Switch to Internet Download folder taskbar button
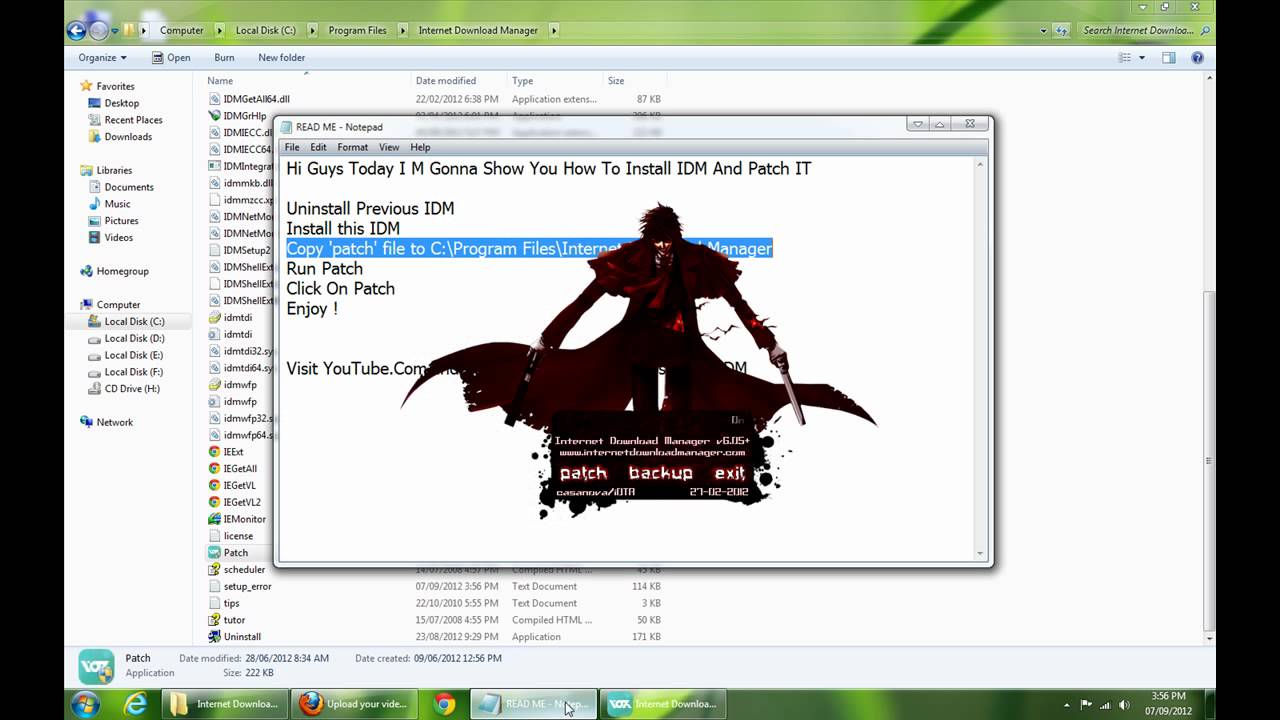 pos(225,704)
